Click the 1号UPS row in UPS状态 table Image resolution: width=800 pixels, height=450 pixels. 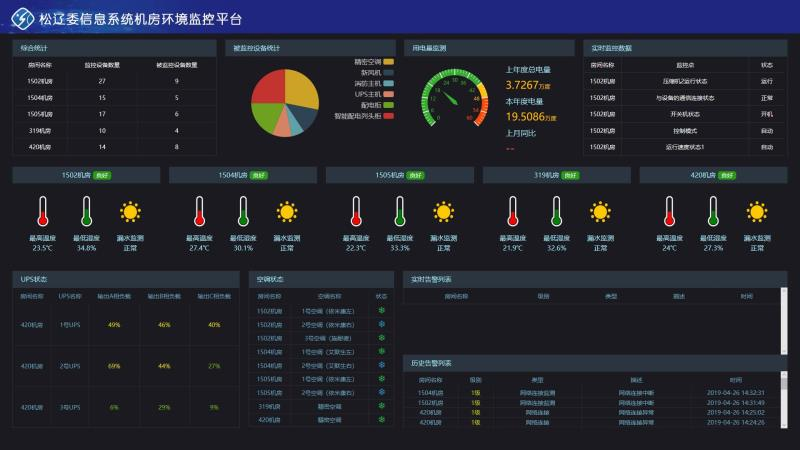tap(127, 325)
